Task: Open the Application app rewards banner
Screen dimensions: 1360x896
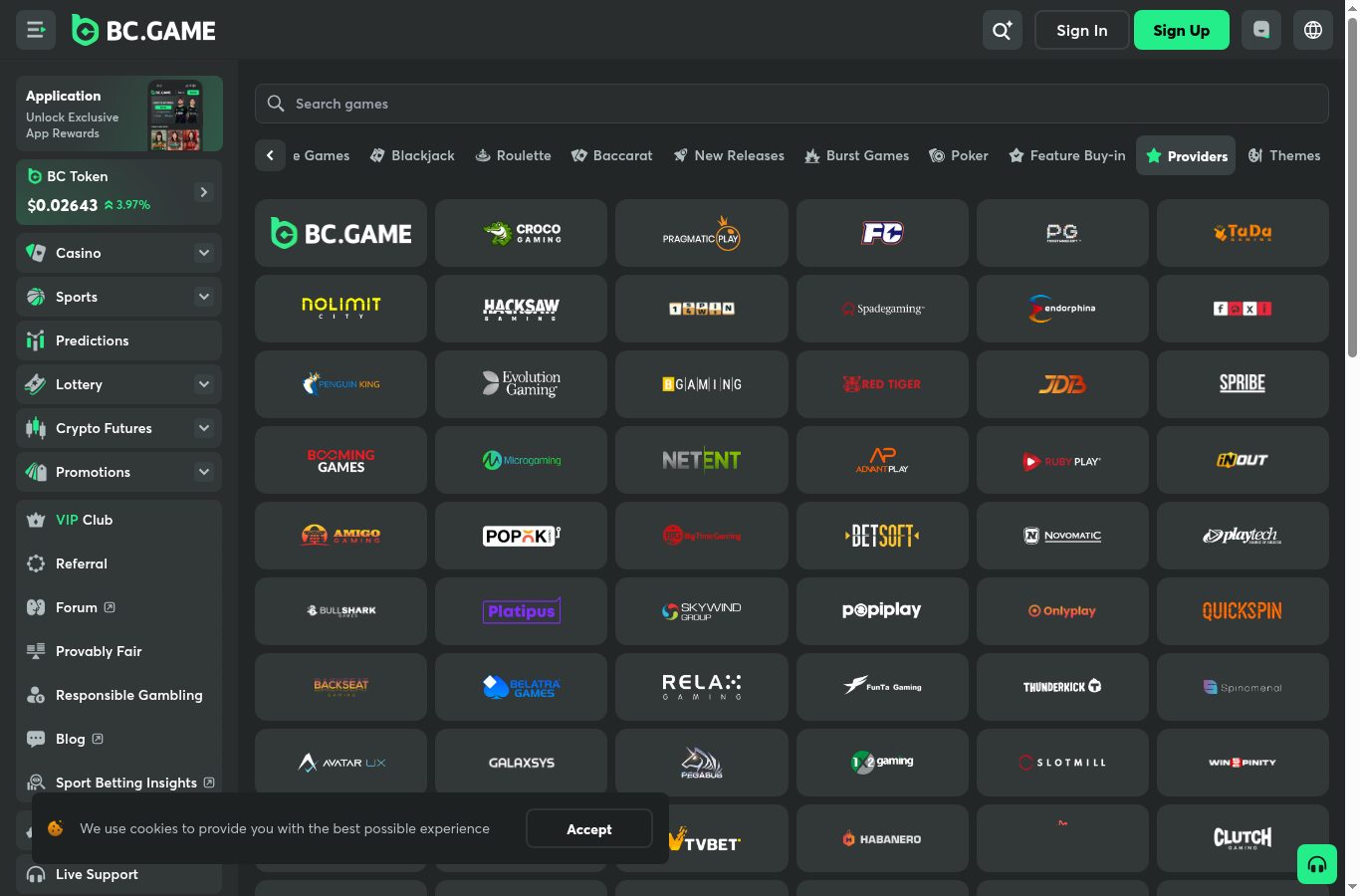Action: coord(119,113)
